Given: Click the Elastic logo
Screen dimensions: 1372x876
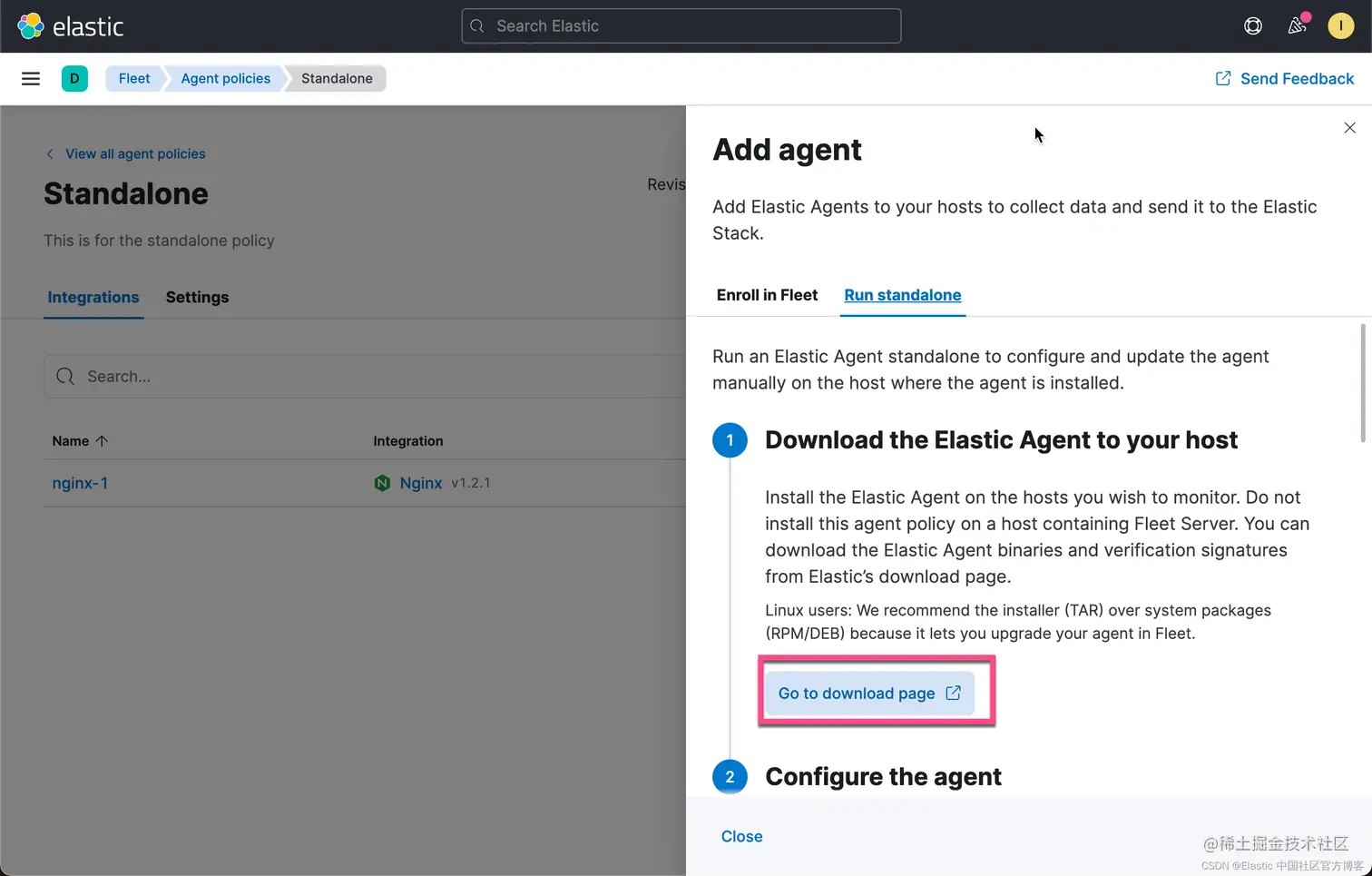Looking at the screenshot, I should [x=71, y=26].
